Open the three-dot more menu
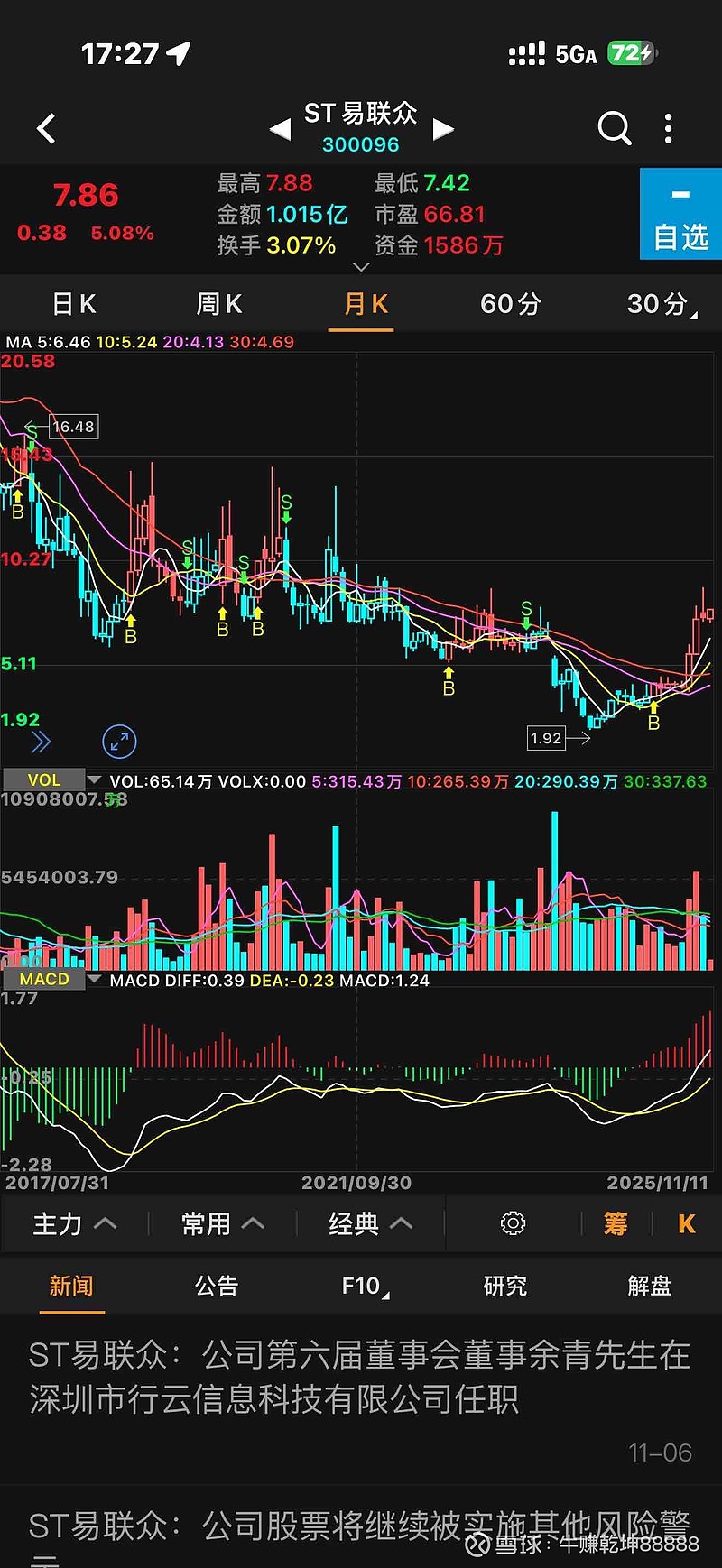Viewport: 722px width, 1568px height. [x=668, y=129]
